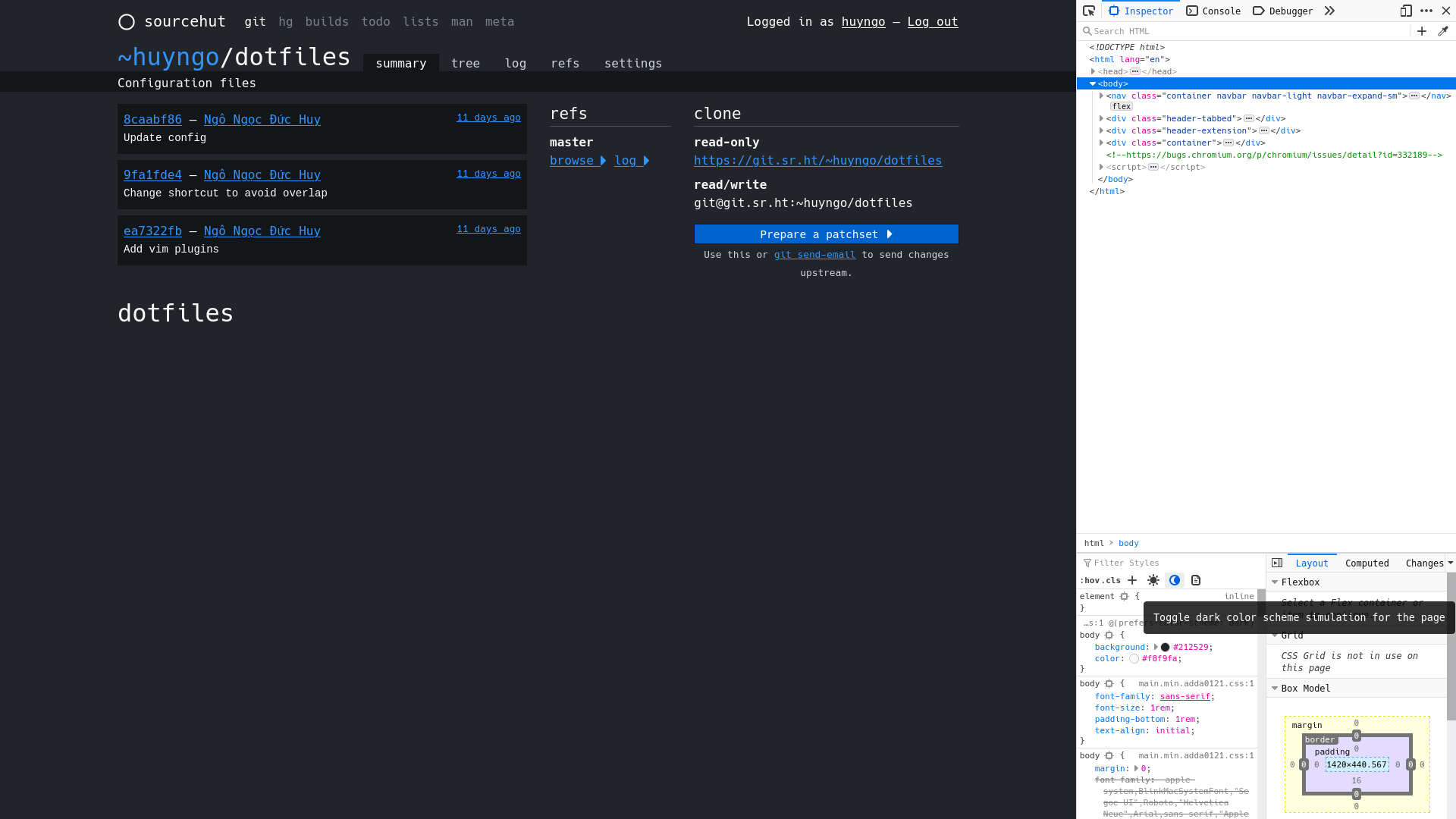
Task: Open color swatch #f8f9fa
Action: coord(1134,659)
